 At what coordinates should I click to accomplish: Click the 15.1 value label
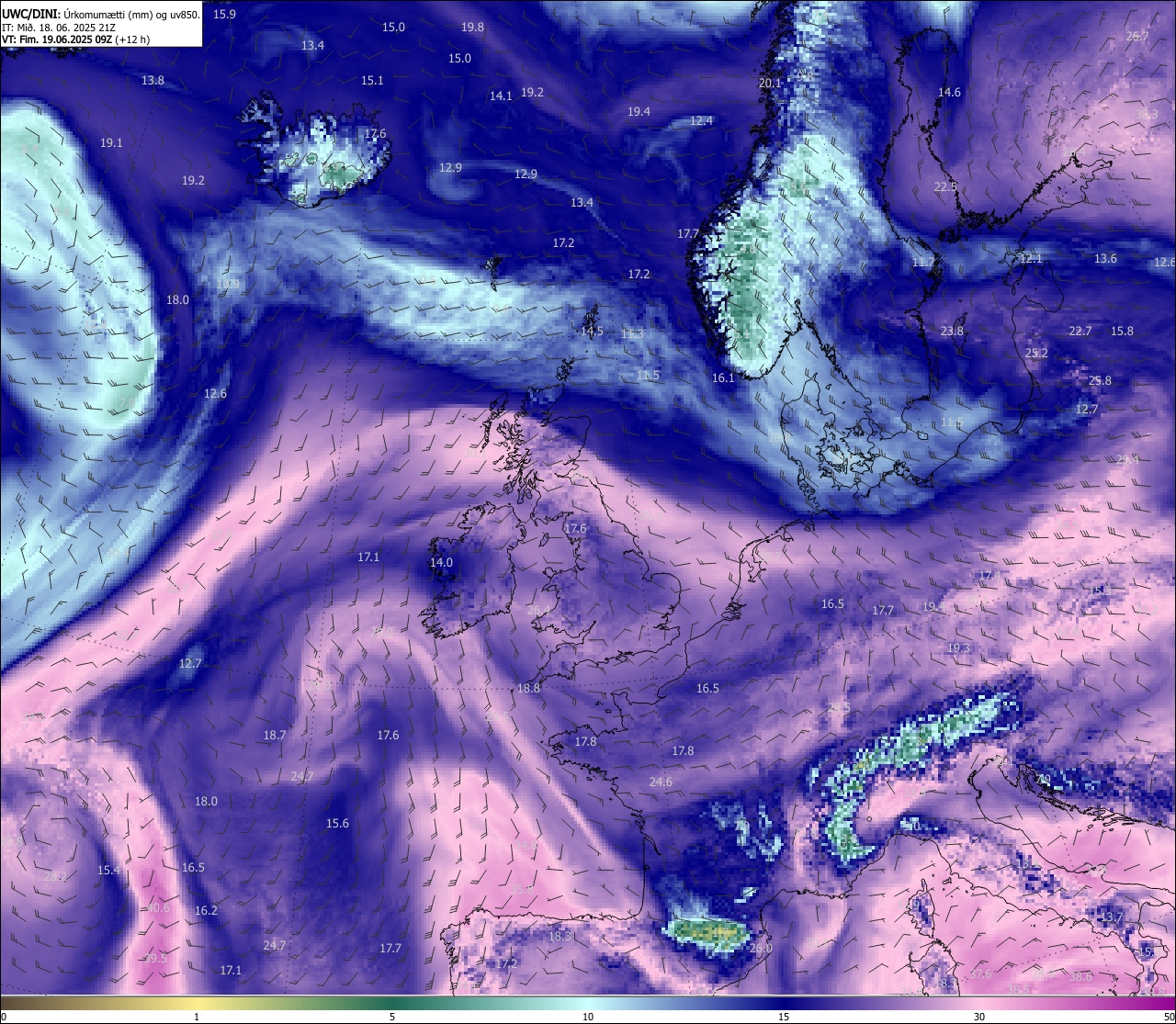pos(372,81)
